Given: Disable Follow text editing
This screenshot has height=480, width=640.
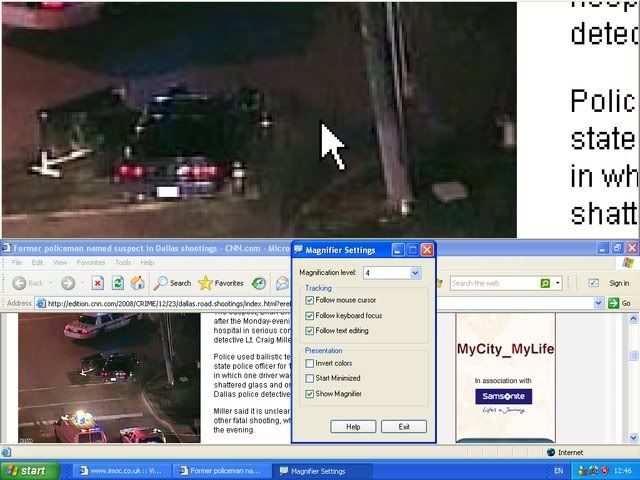Looking at the screenshot, I should pyautogui.click(x=309, y=331).
